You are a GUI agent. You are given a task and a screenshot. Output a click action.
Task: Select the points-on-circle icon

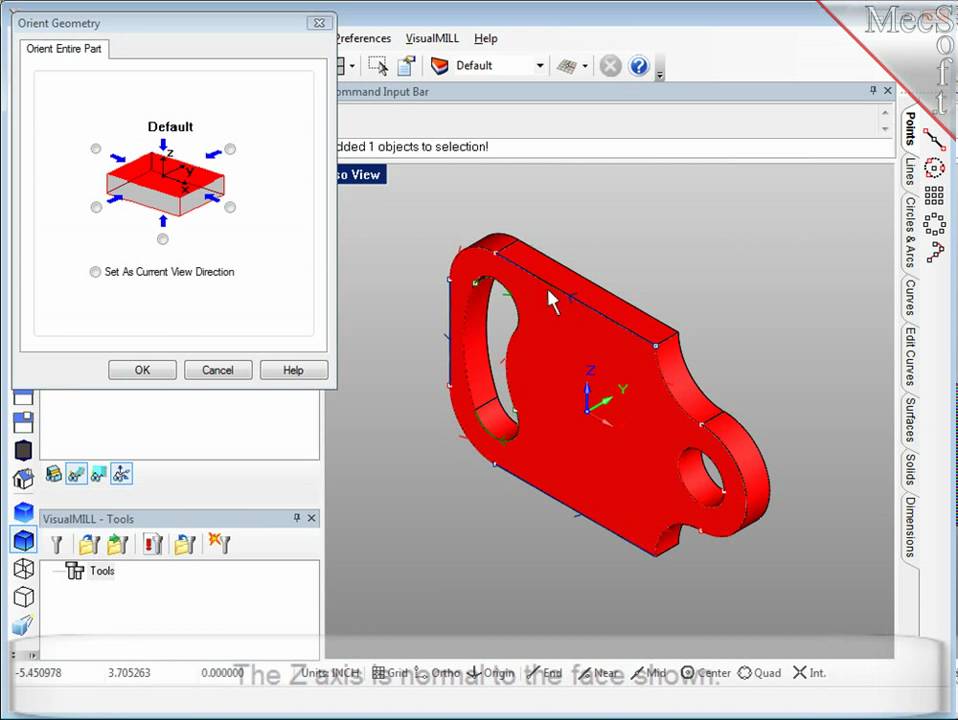(934, 167)
